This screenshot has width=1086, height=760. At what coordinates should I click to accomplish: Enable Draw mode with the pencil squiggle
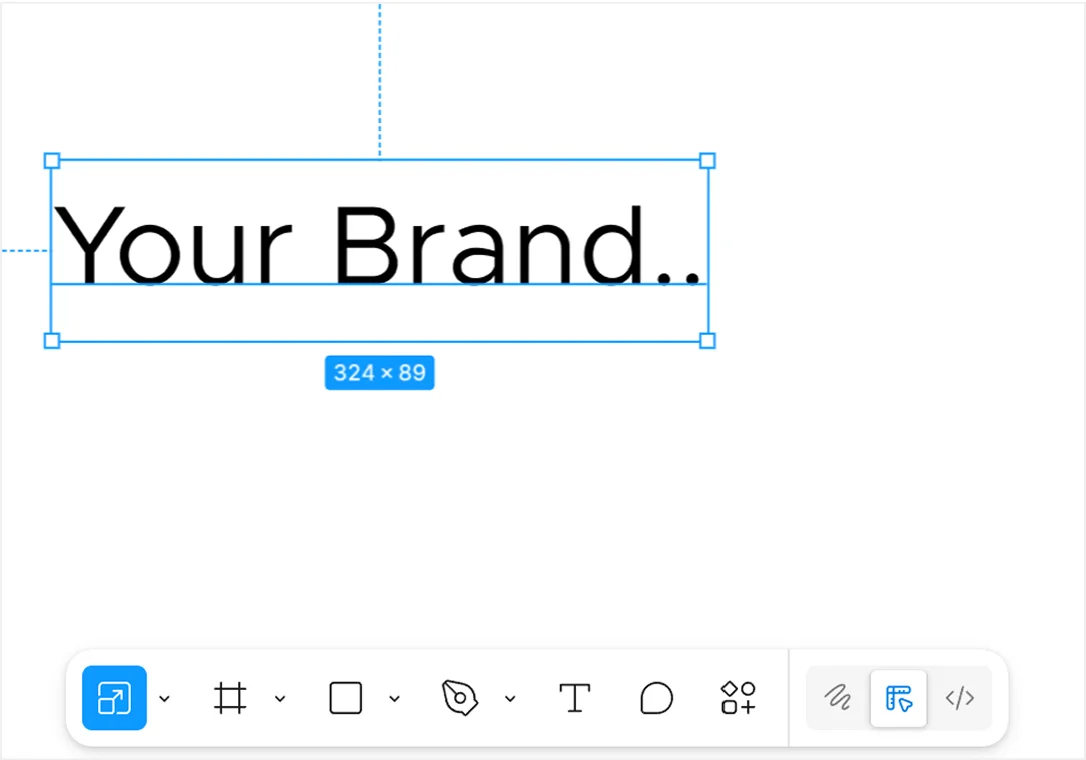point(836,698)
